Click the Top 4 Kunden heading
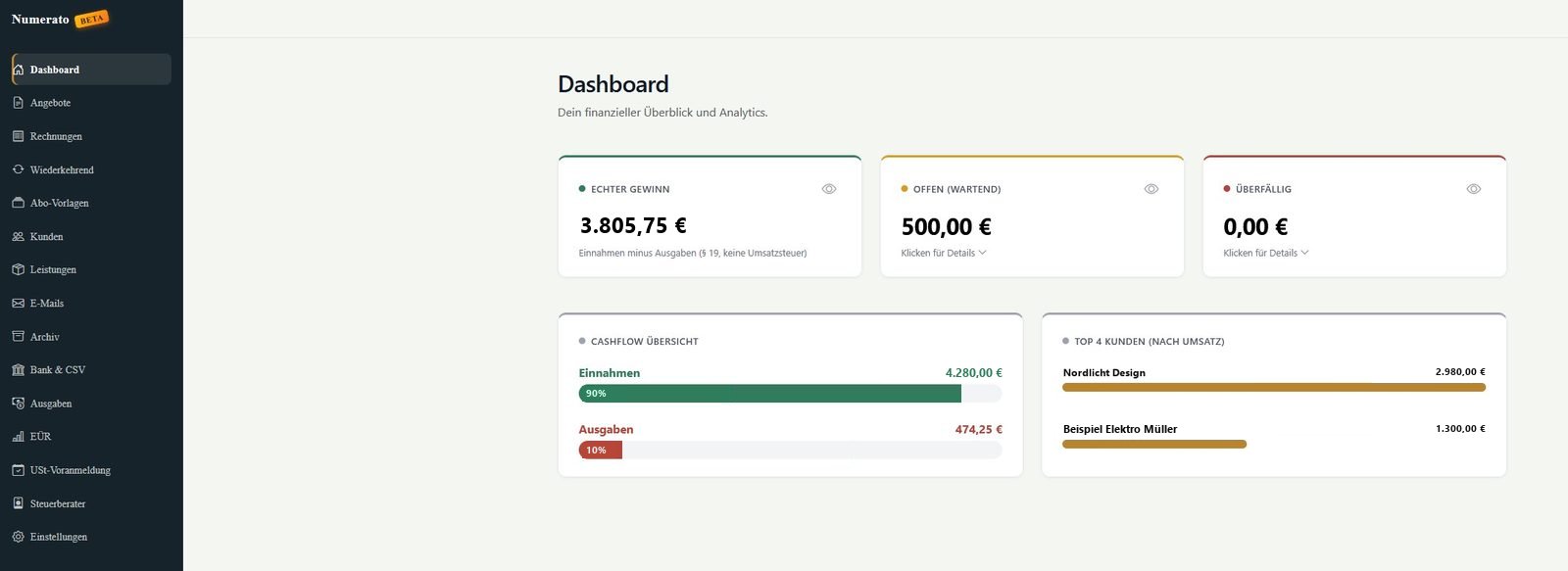 (1150, 342)
